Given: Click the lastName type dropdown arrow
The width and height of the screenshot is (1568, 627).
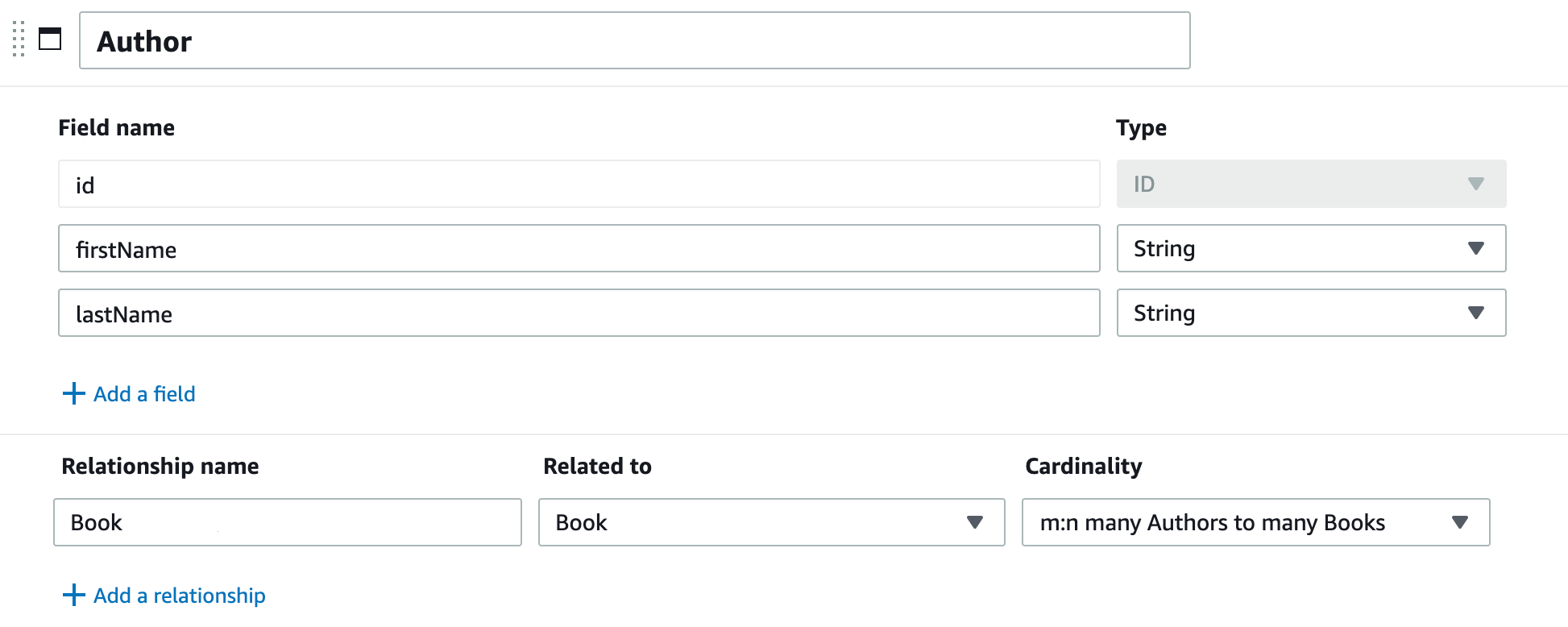Looking at the screenshot, I should (1475, 313).
